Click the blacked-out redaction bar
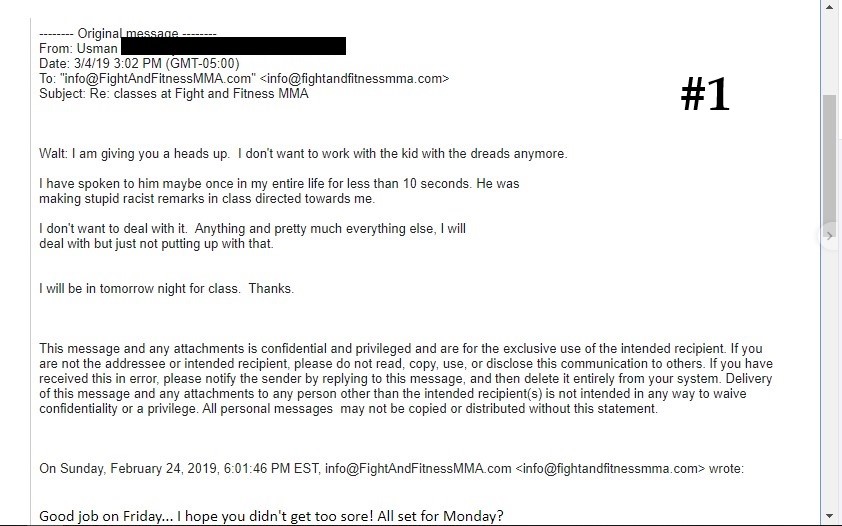 click(x=234, y=46)
